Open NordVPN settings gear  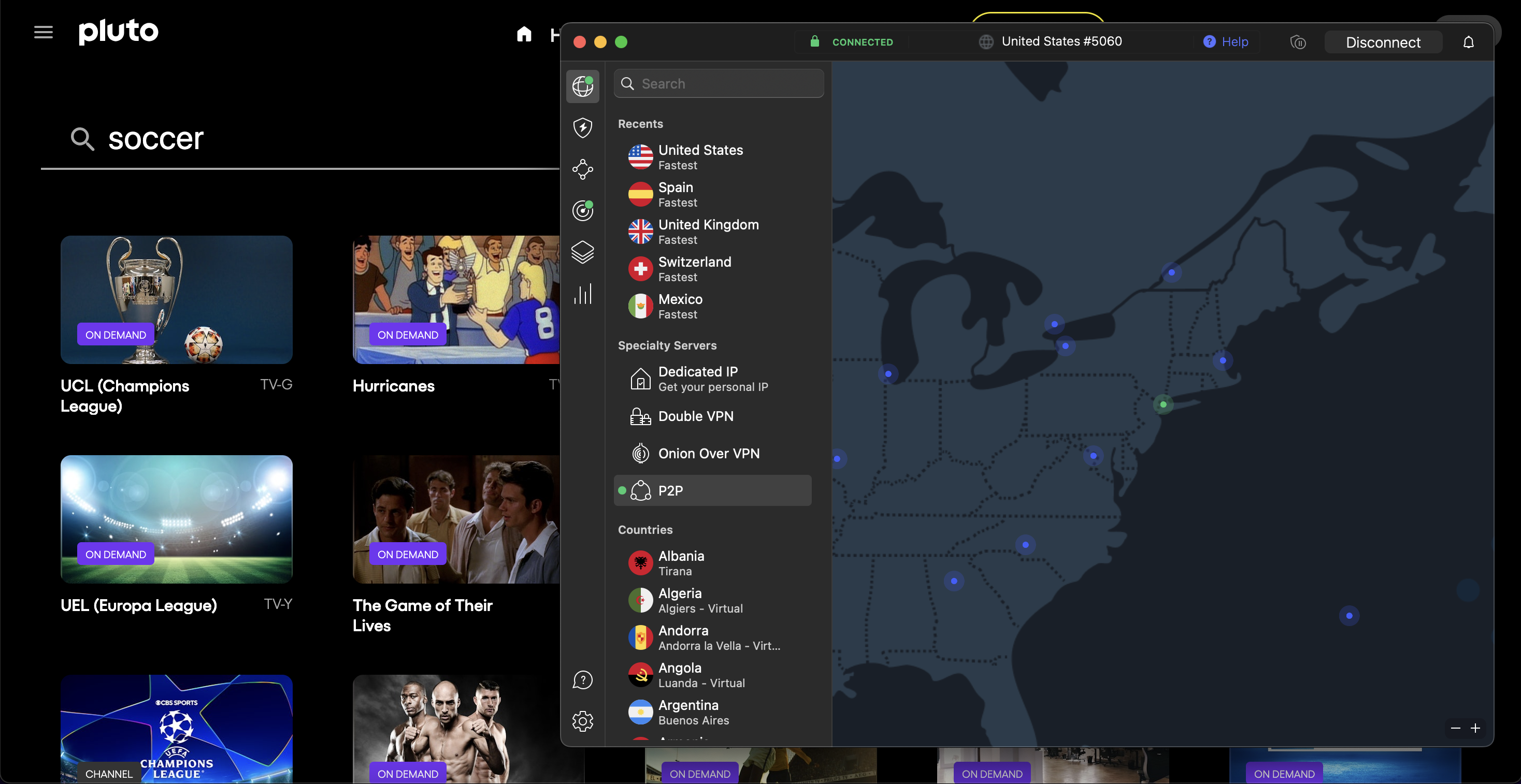(x=582, y=721)
